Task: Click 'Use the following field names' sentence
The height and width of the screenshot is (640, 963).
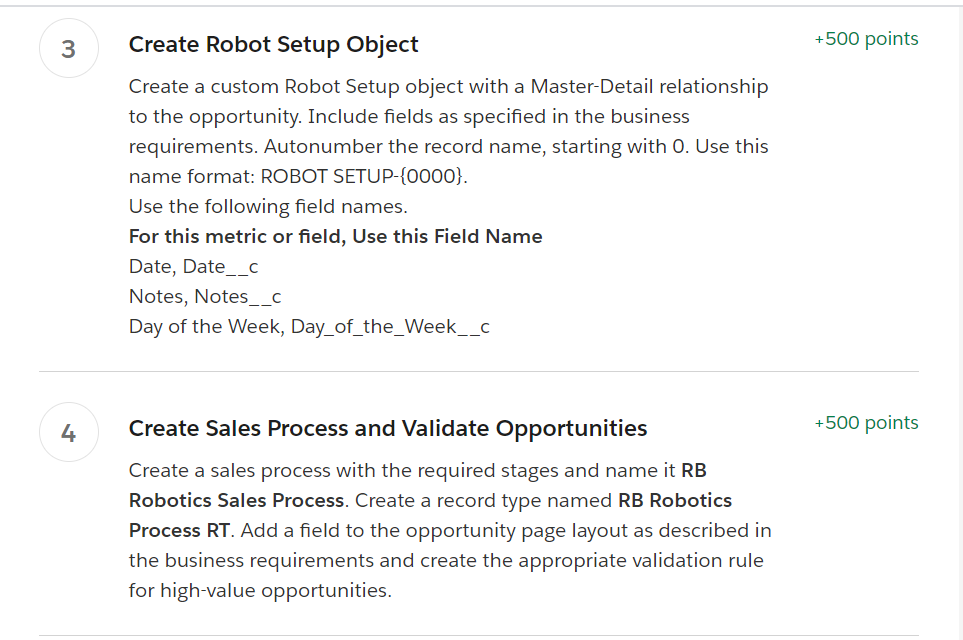Action: pos(268,206)
